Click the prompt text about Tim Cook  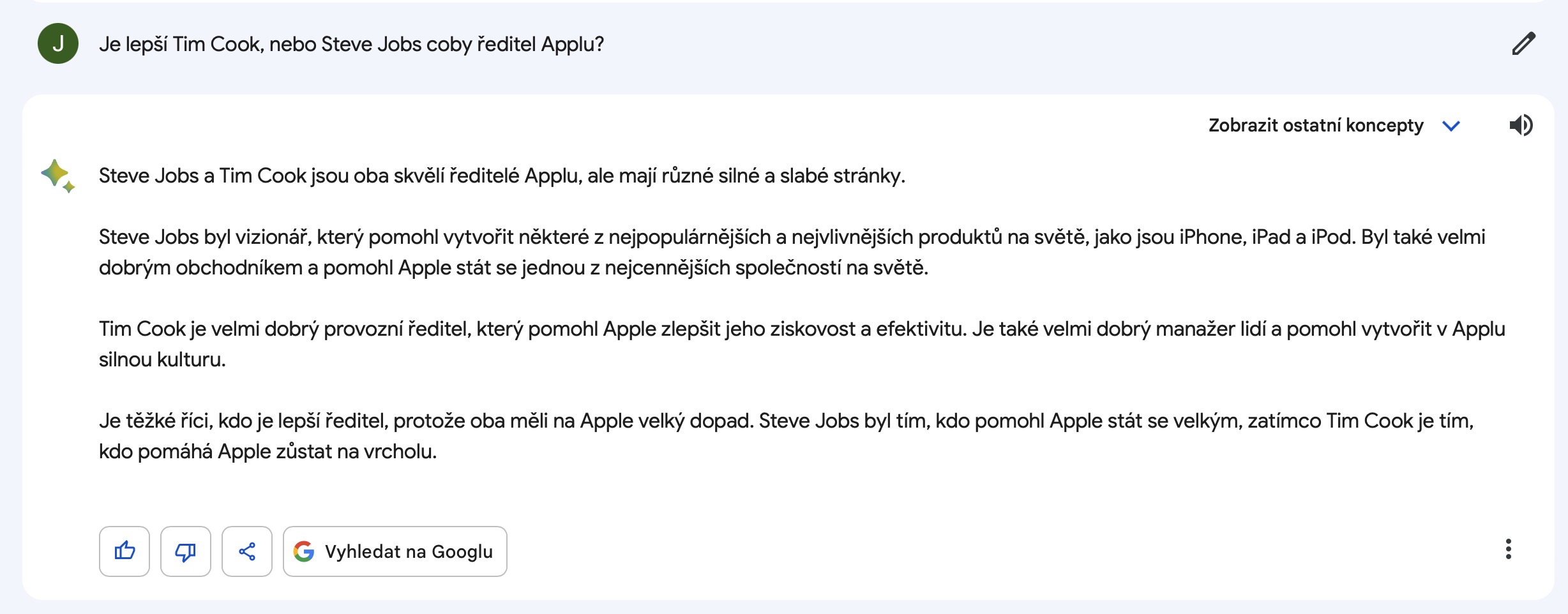351,44
